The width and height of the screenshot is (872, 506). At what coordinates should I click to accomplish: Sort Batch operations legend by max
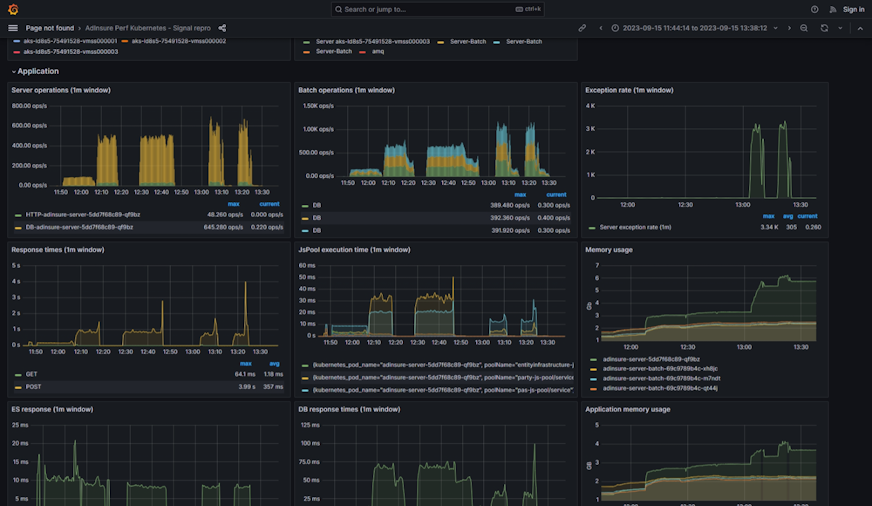(x=520, y=195)
